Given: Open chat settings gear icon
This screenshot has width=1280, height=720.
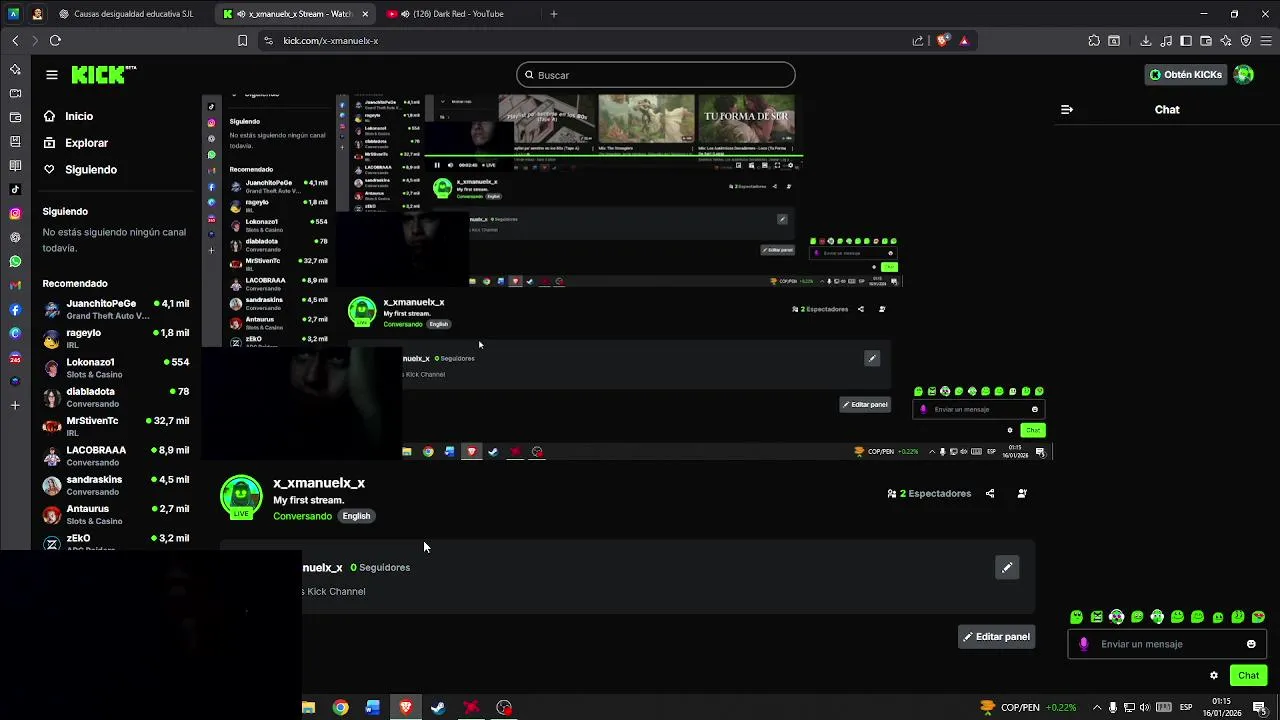Looking at the screenshot, I should tap(1214, 675).
